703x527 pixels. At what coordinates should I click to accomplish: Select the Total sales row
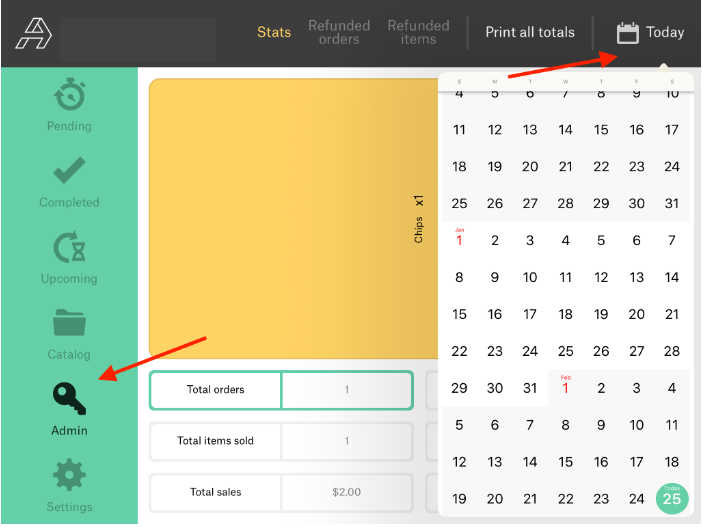[281, 492]
